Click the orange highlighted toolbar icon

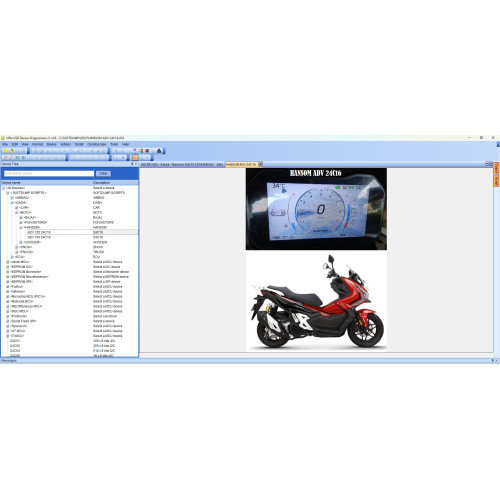point(135,157)
